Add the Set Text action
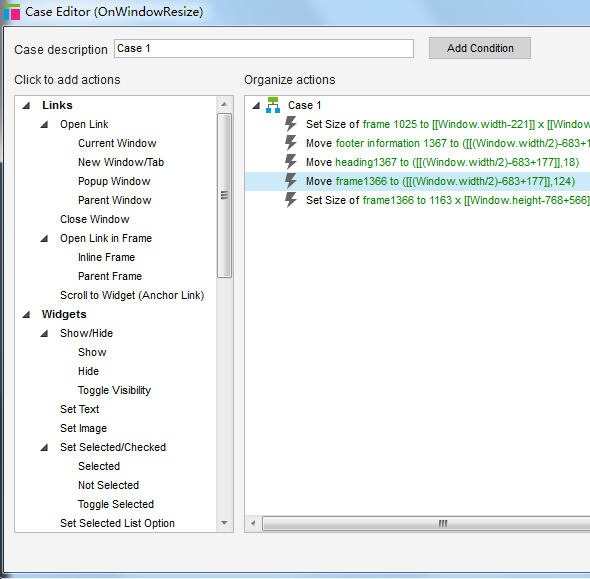The height and width of the screenshot is (579, 590). click(x=79, y=409)
